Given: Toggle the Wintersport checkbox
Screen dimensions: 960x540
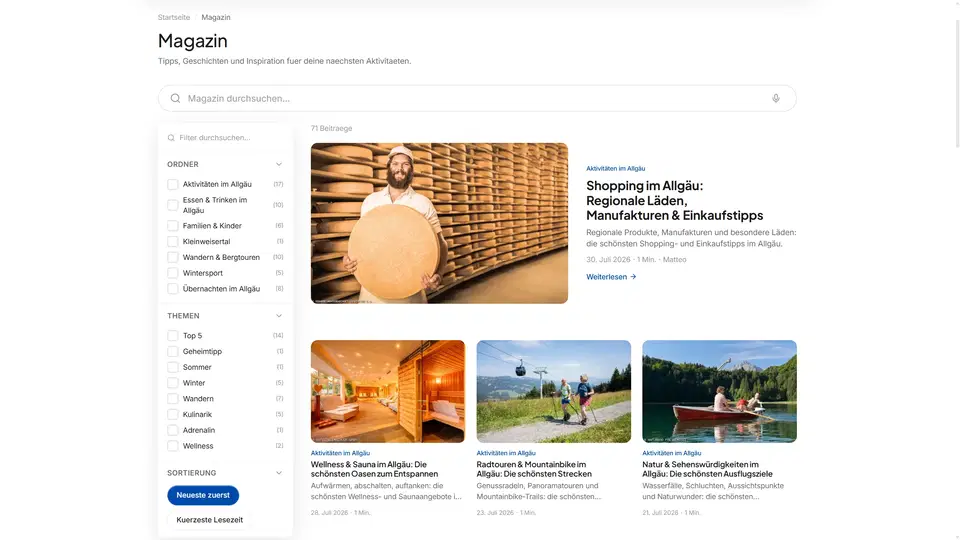Looking at the screenshot, I should 173,273.
